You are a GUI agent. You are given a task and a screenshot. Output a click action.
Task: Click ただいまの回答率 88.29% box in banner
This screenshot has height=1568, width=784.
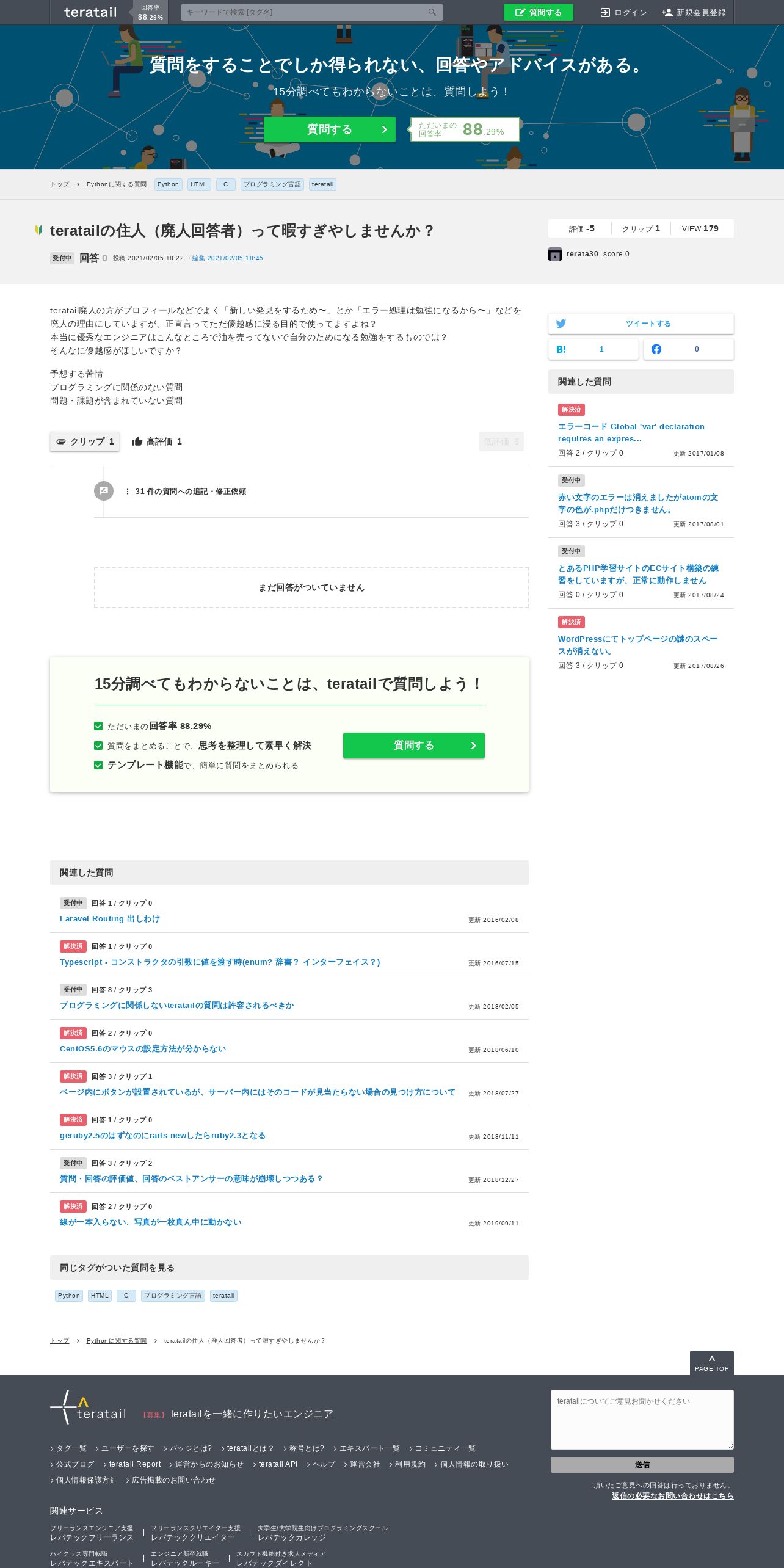pyautogui.click(x=465, y=129)
